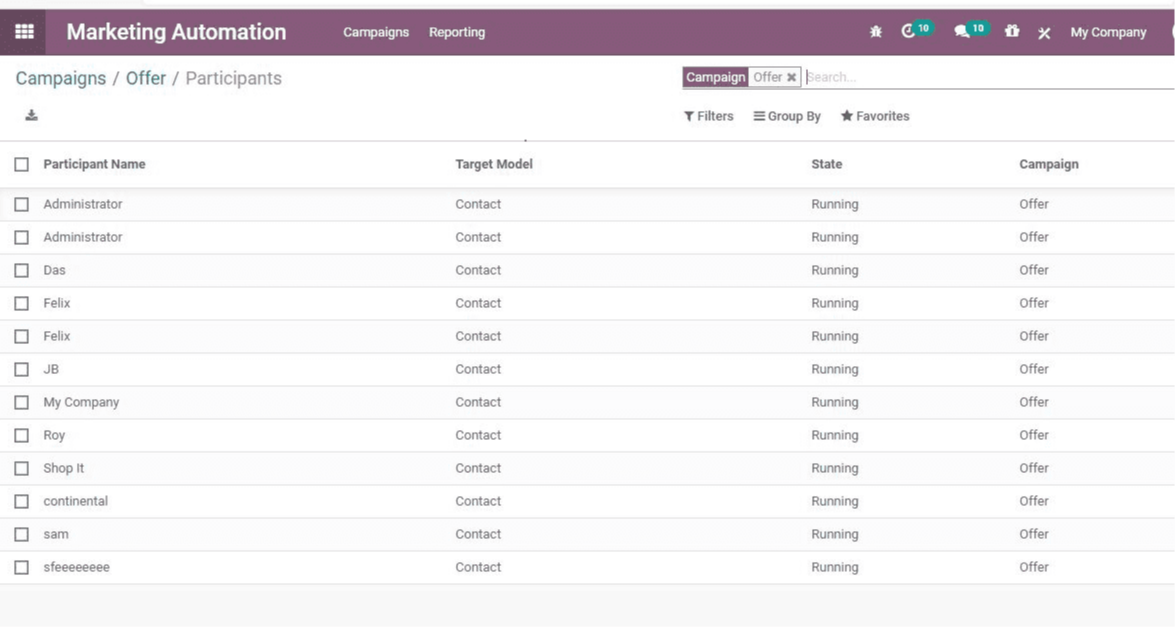Image resolution: width=1175 pixels, height=627 pixels.
Task: Navigate to Offer breadcrumb link
Action: pos(146,78)
